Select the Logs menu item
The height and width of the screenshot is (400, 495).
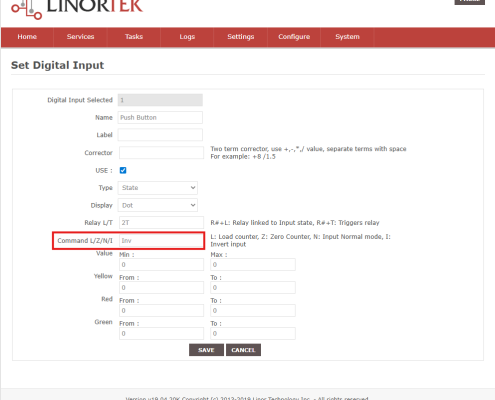(187, 37)
